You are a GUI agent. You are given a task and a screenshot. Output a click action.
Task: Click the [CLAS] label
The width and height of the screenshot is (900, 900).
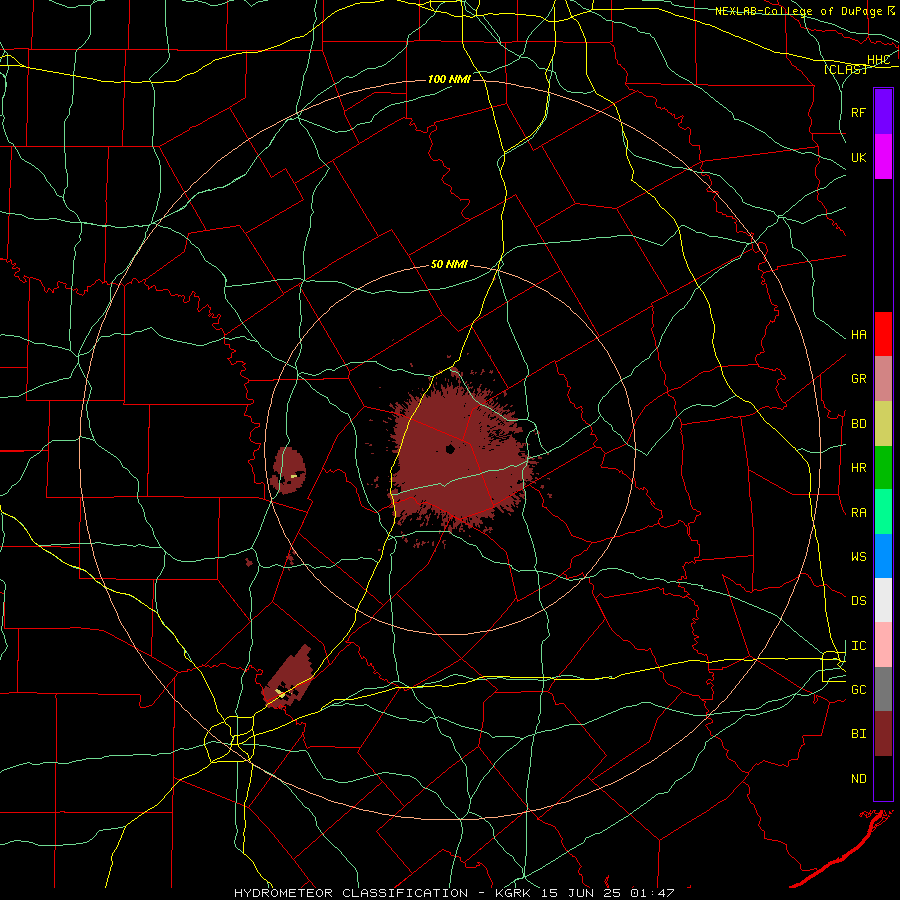[845, 70]
